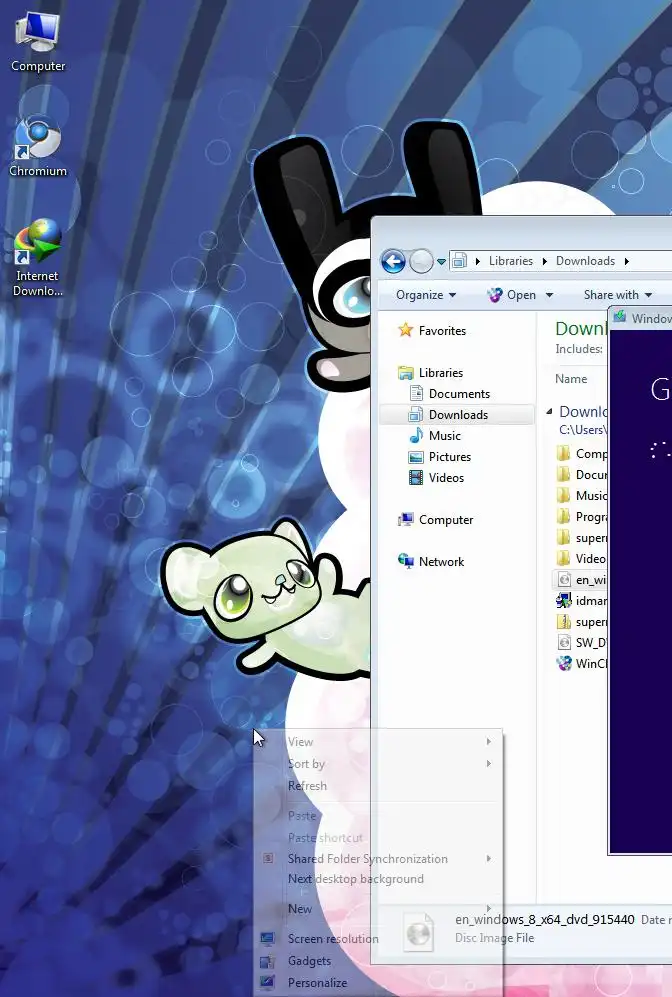Select the WinCl application file

582,664
